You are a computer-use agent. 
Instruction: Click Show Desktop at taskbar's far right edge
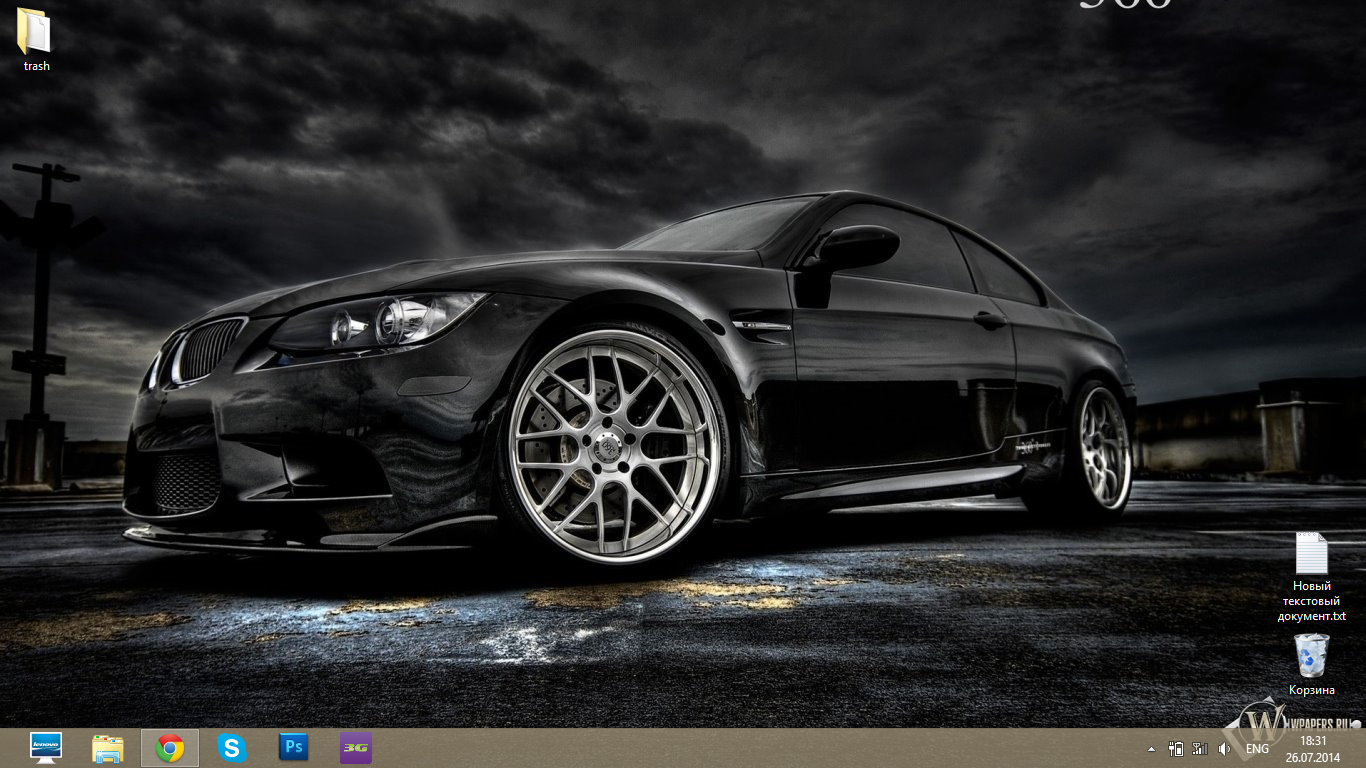[x=1362, y=748]
